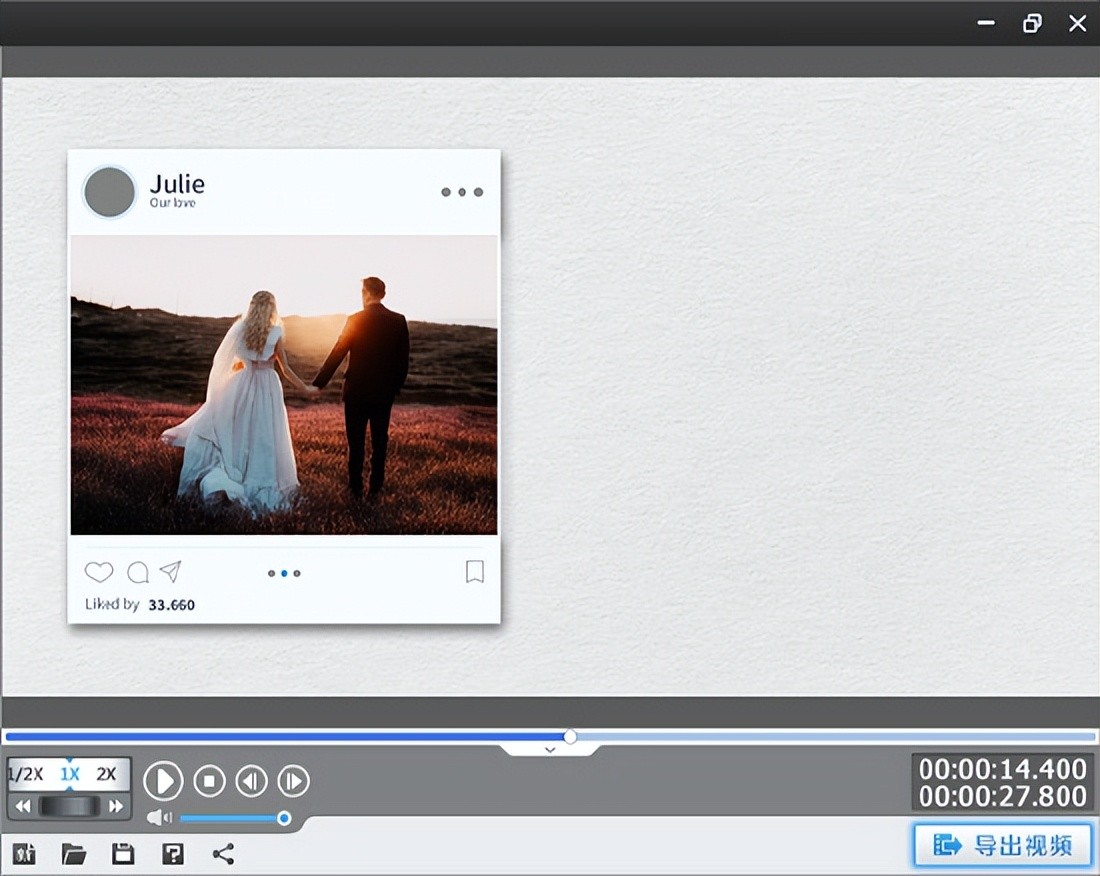Step forward one frame
The width and height of the screenshot is (1100, 876).
pyautogui.click(x=293, y=781)
